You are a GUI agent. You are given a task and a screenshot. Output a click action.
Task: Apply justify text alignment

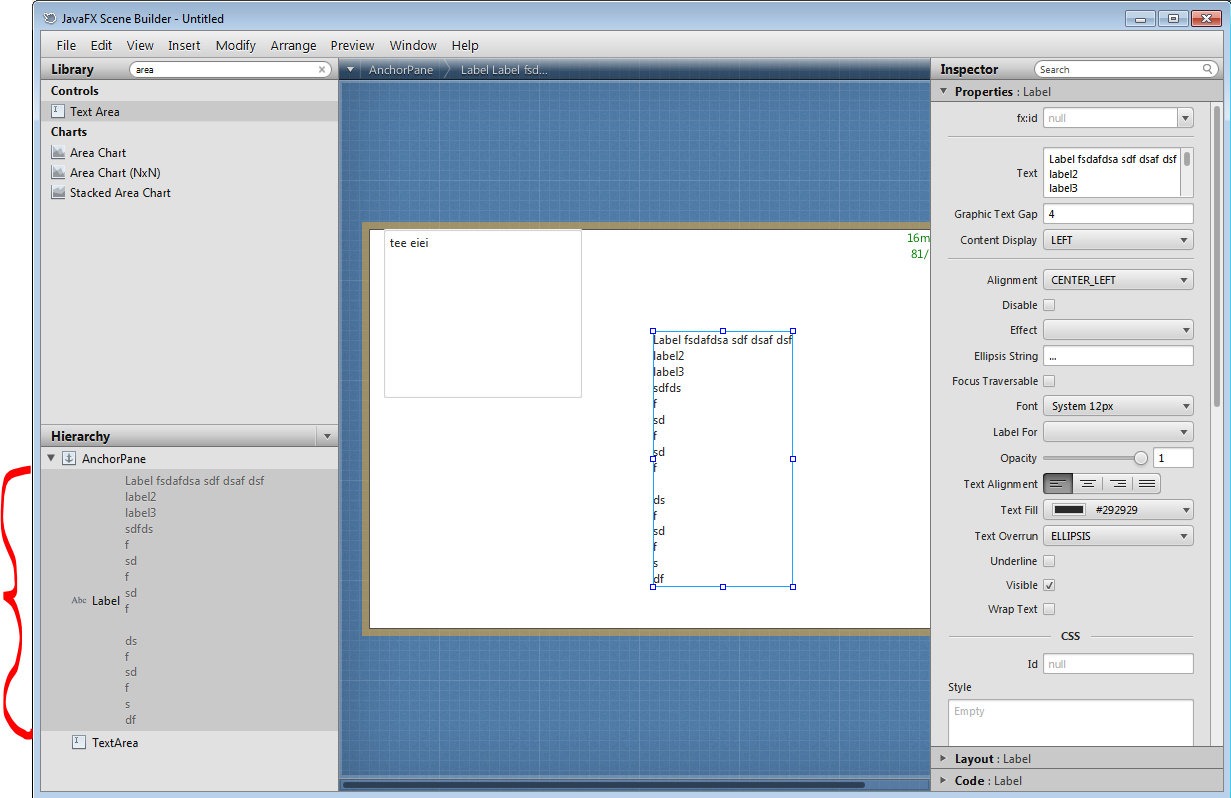click(x=1147, y=484)
